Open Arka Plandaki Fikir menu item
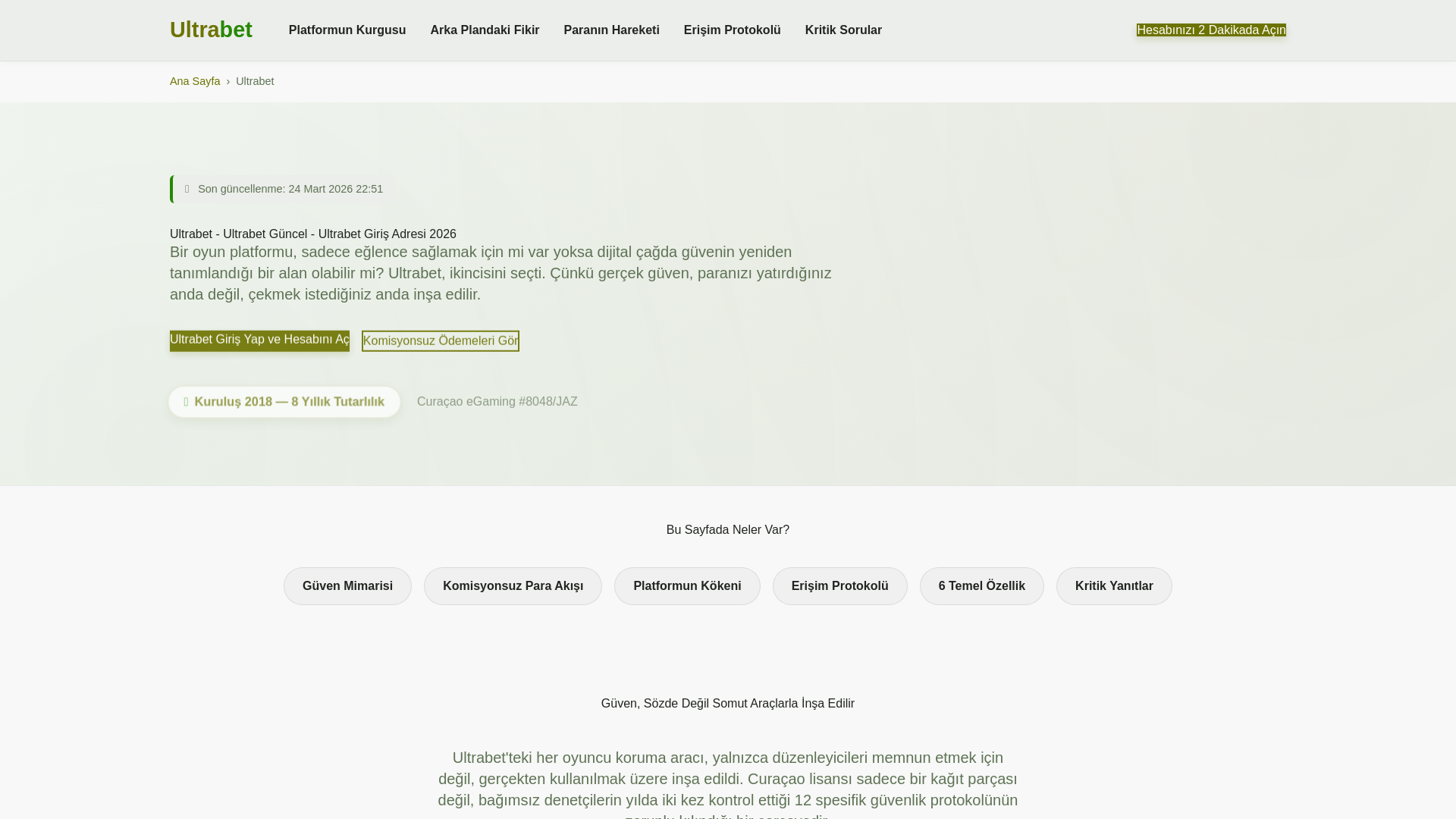This screenshot has width=1456, height=819. point(485,30)
